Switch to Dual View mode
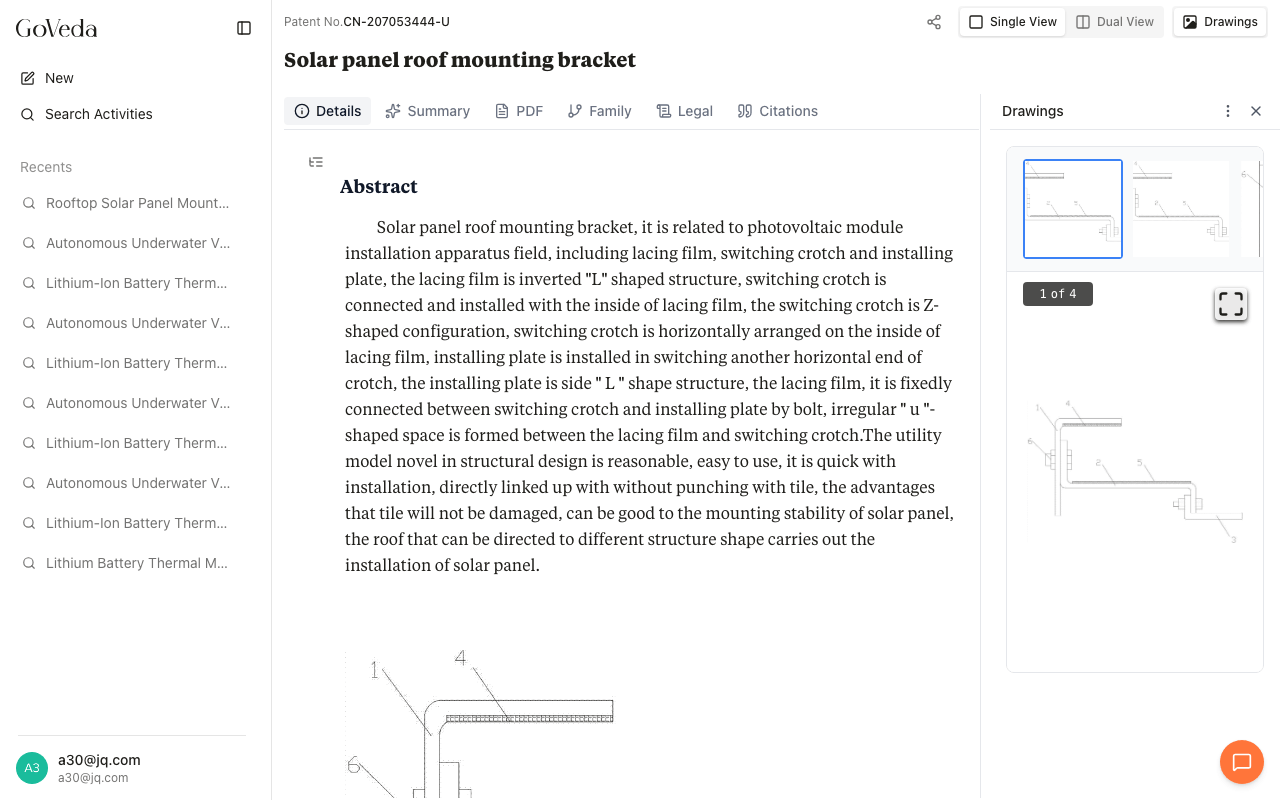1280x800 pixels. tap(1114, 22)
